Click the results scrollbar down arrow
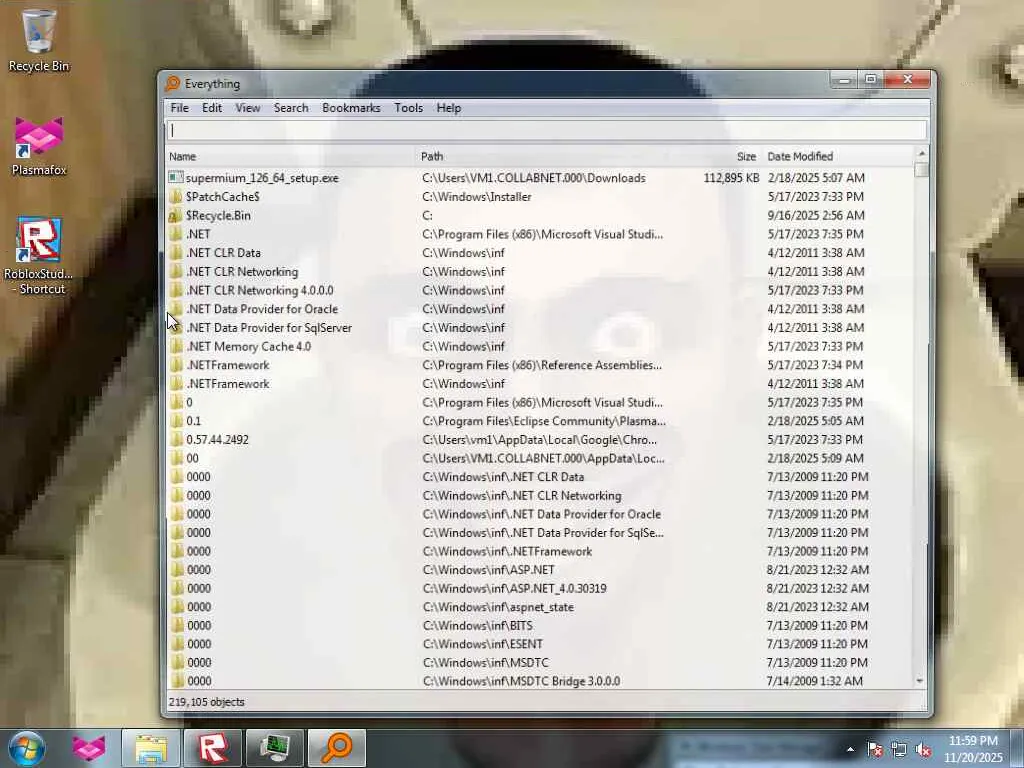Viewport: 1024px width, 768px height. tap(921, 680)
